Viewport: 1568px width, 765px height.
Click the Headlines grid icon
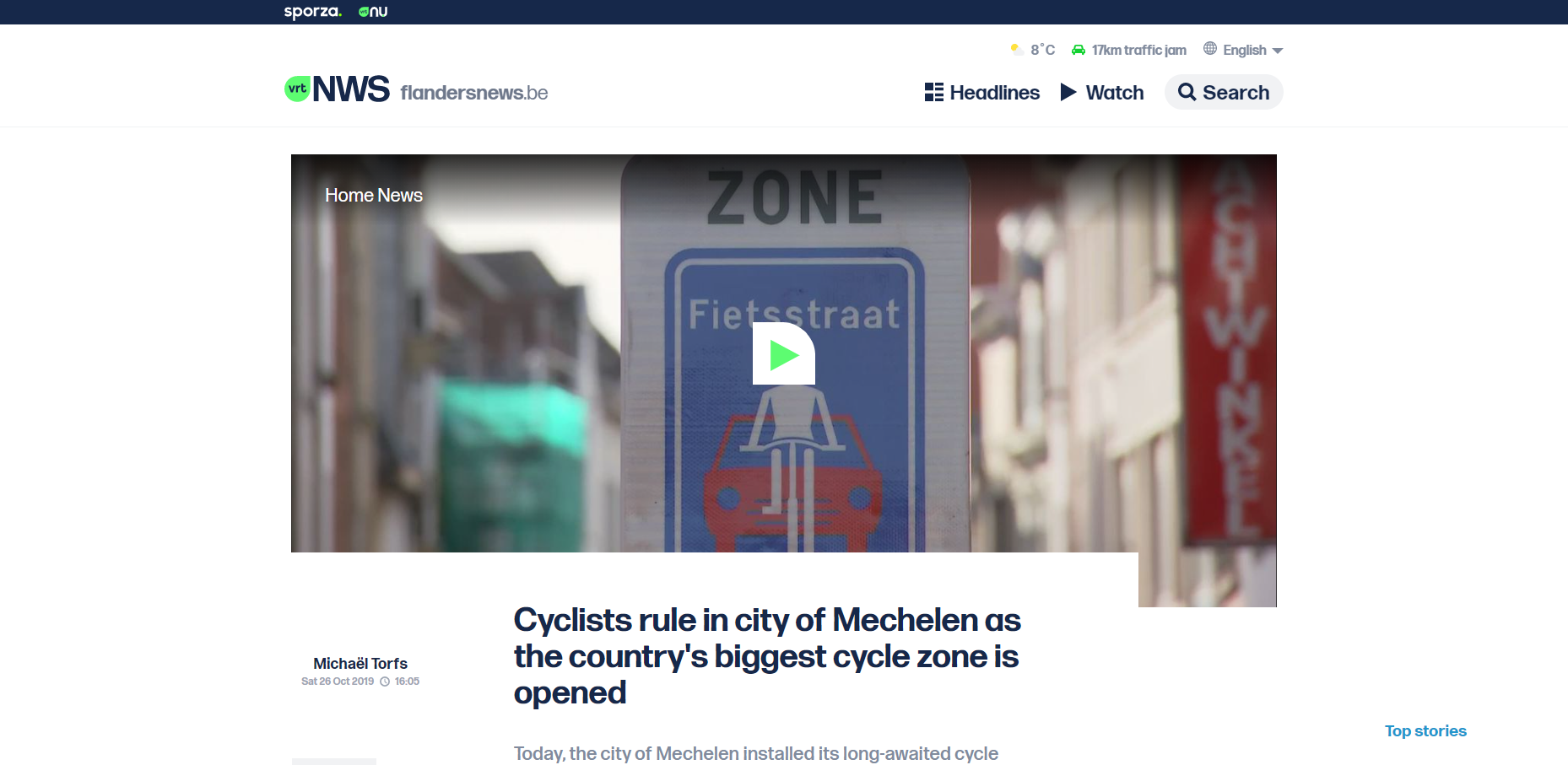coord(933,92)
